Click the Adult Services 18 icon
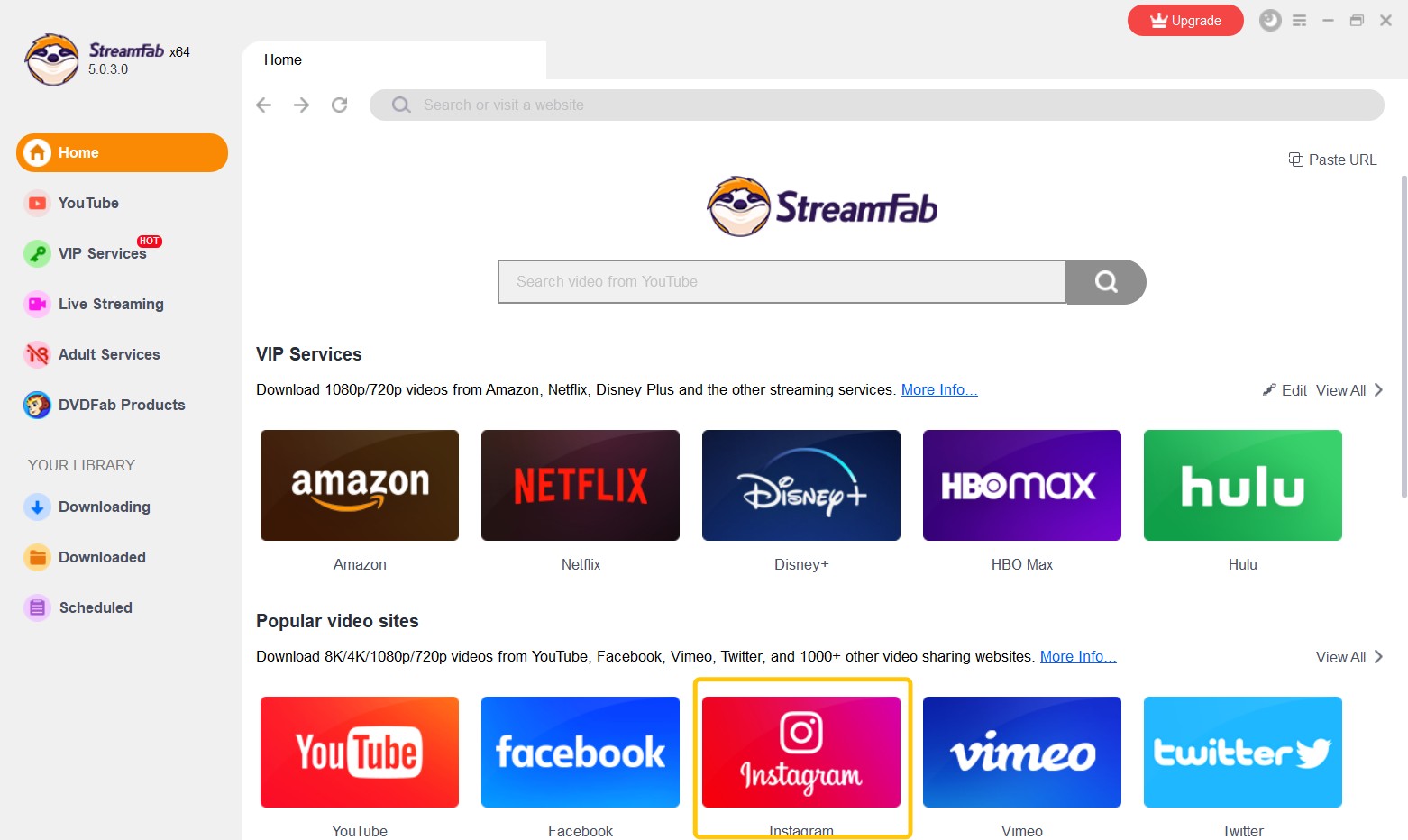 tap(37, 354)
